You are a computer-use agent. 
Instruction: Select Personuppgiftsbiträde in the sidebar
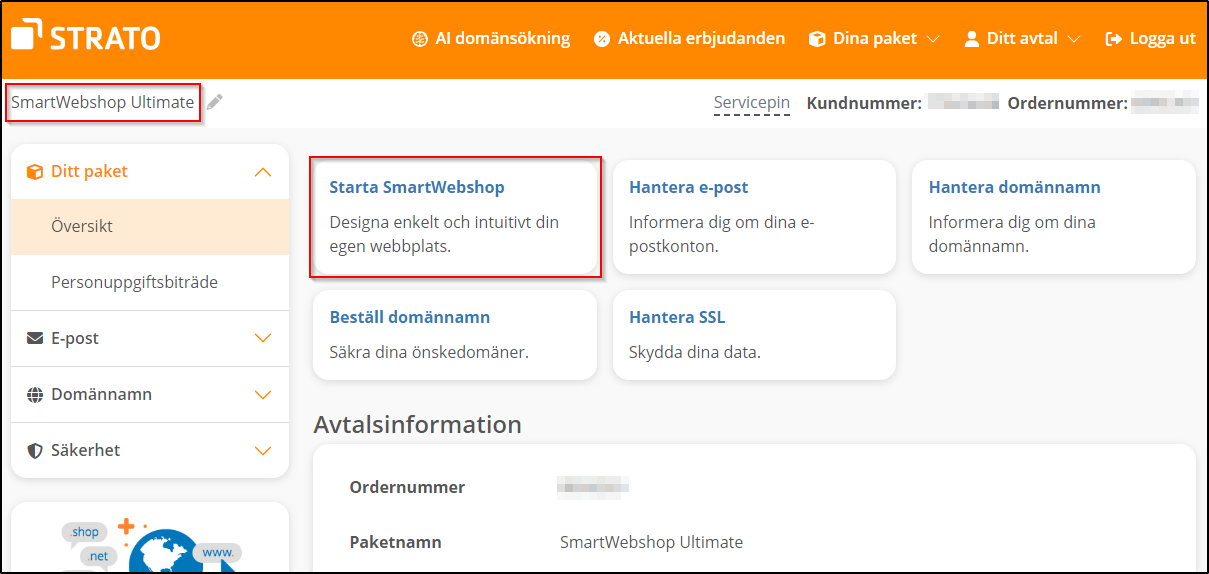(150, 283)
